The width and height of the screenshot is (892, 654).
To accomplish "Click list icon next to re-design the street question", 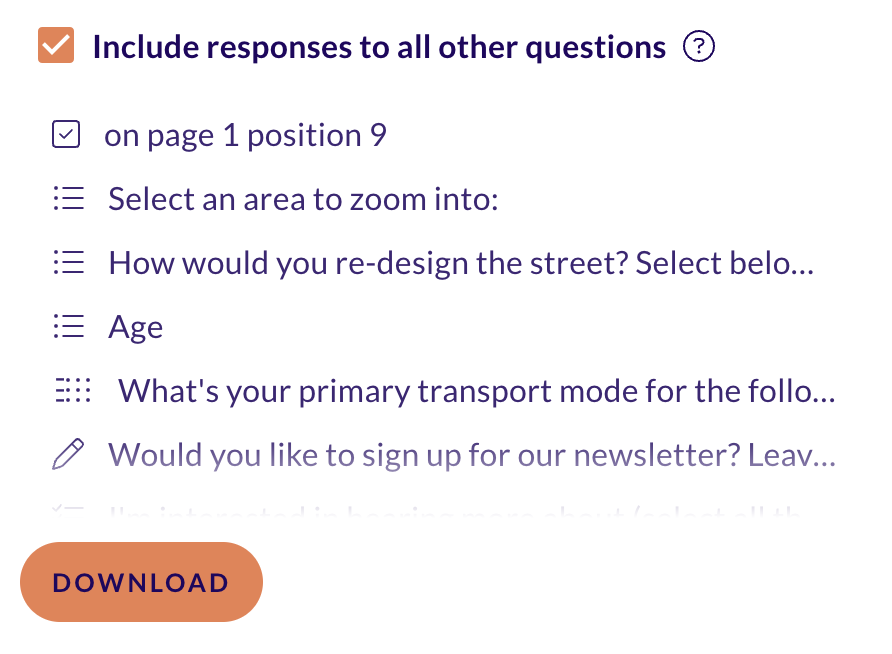I will (69, 262).
